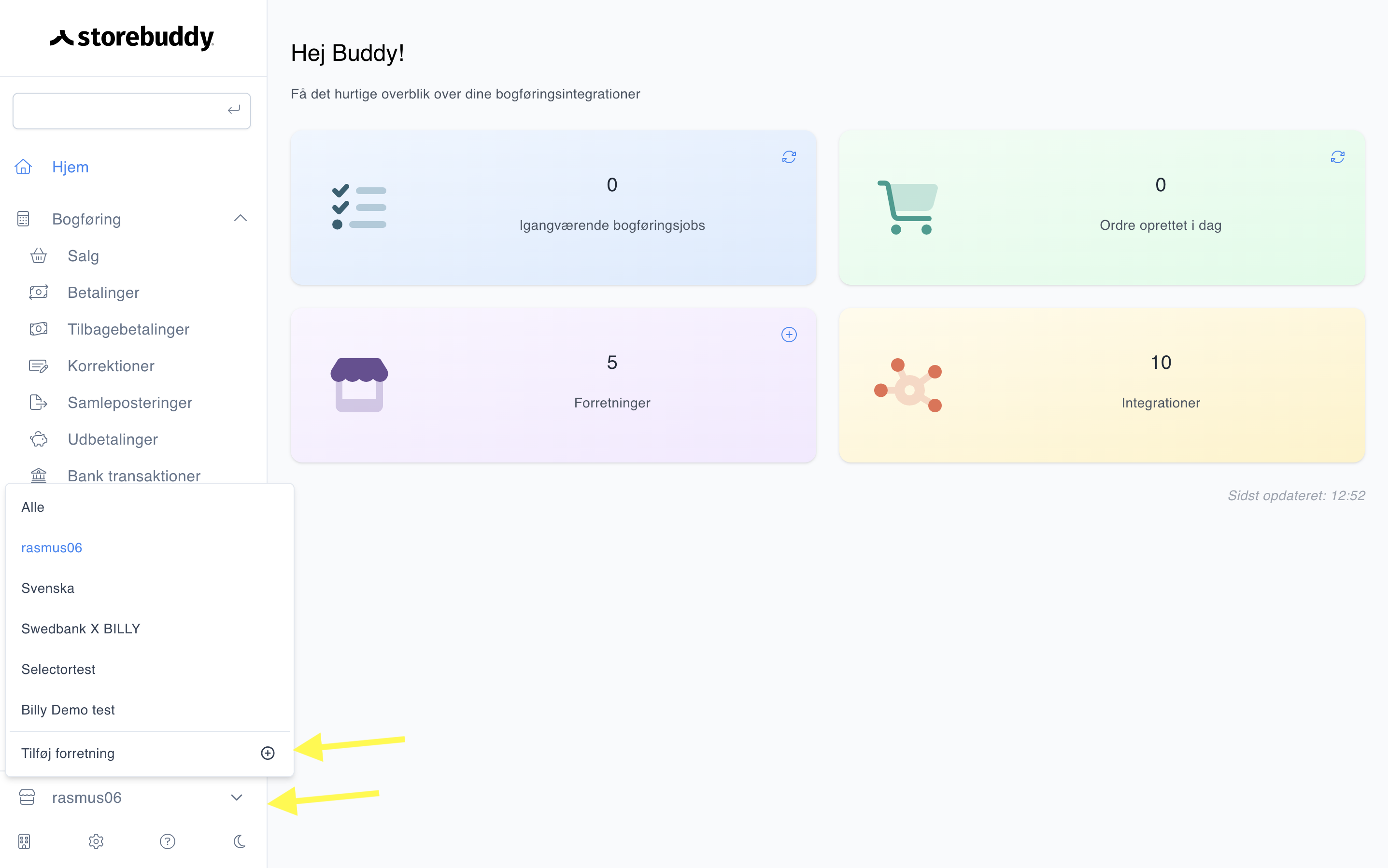Click the storebuddy logo
The height and width of the screenshot is (868, 1388).
point(131,37)
